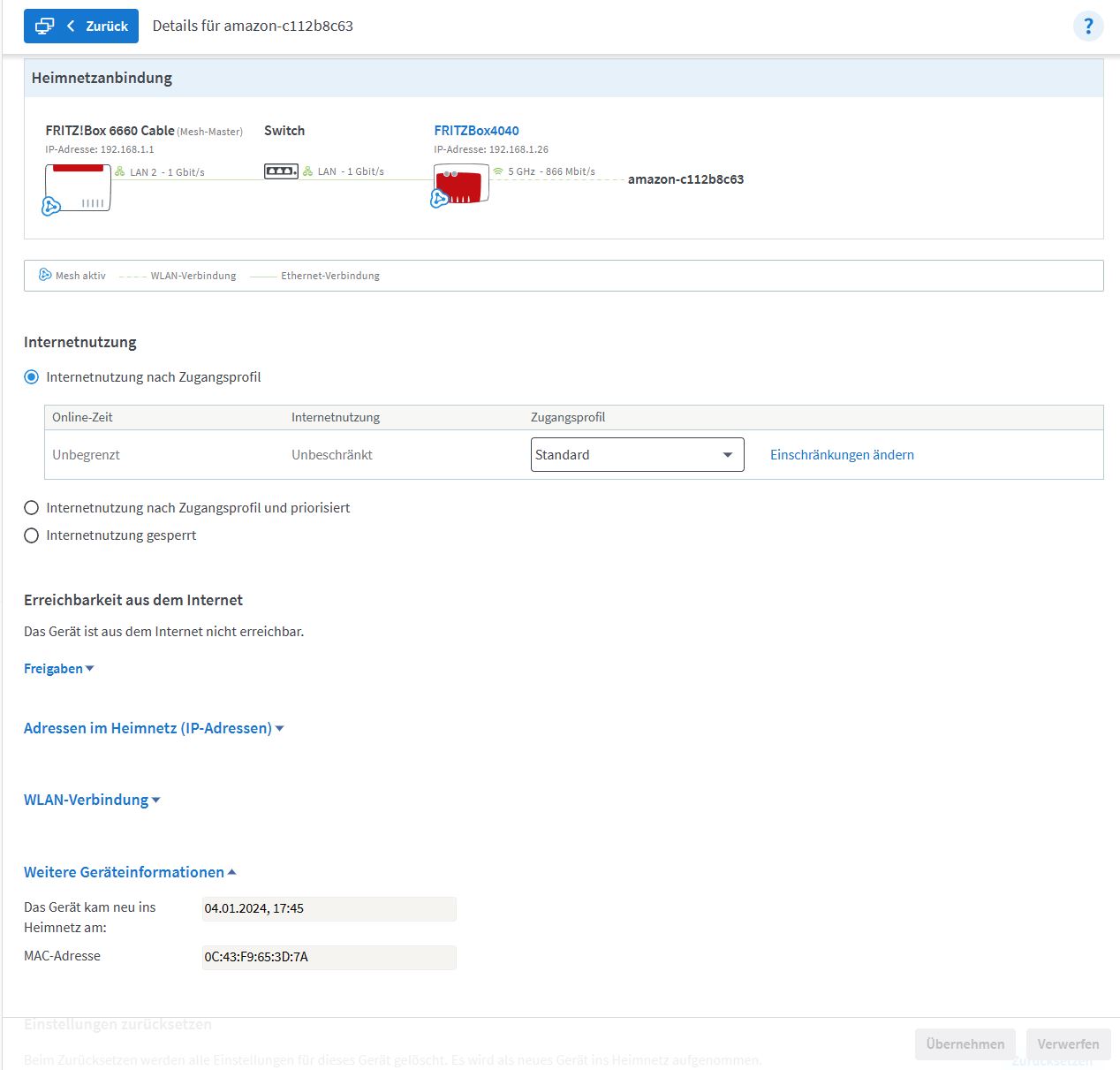This screenshot has width=1120, height=1070.
Task: Click the 5 GHz WLAN signal icon
Action: pyautogui.click(x=498, y=171)
